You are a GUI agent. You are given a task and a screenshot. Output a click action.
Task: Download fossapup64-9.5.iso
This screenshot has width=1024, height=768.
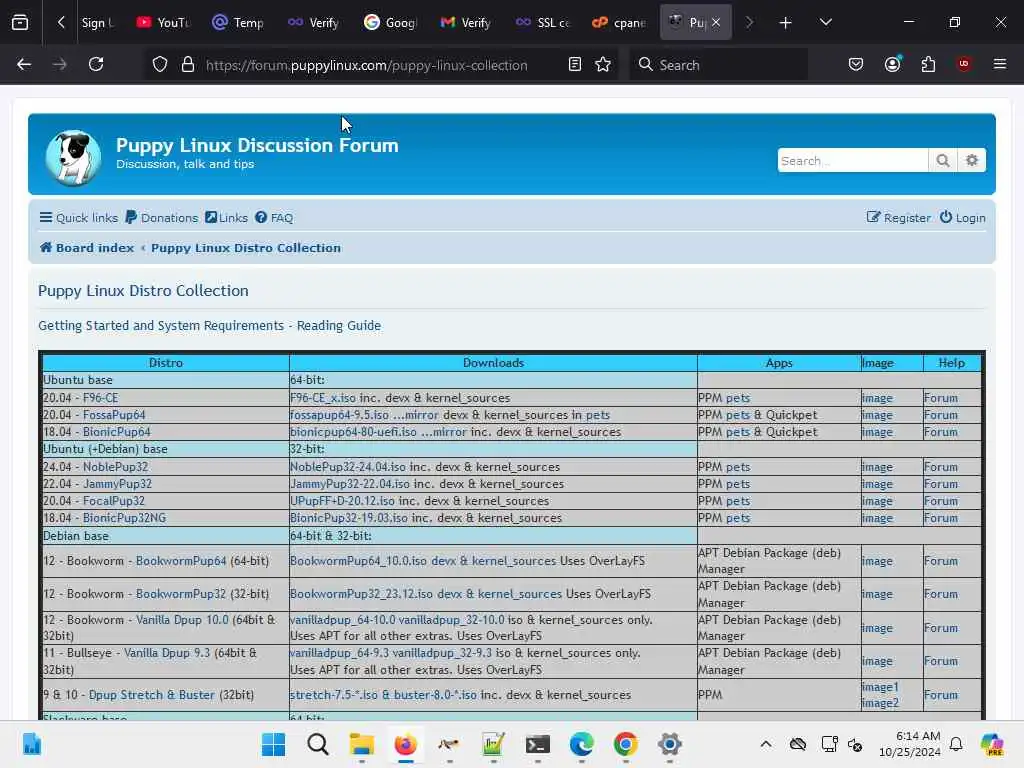(x=339, y=415)
